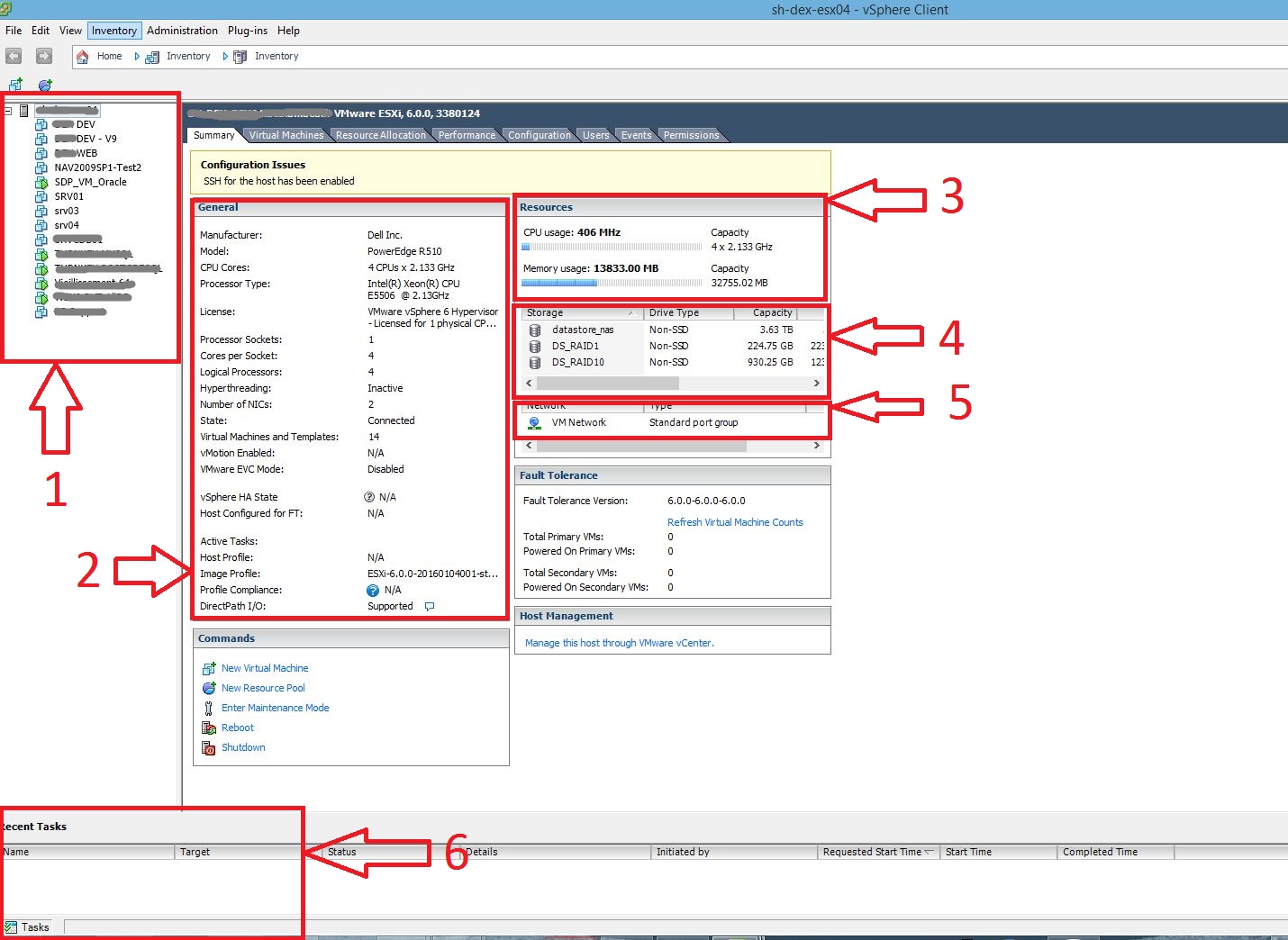Click the DS_RAID10 datastore icon

tap(535, 363)
